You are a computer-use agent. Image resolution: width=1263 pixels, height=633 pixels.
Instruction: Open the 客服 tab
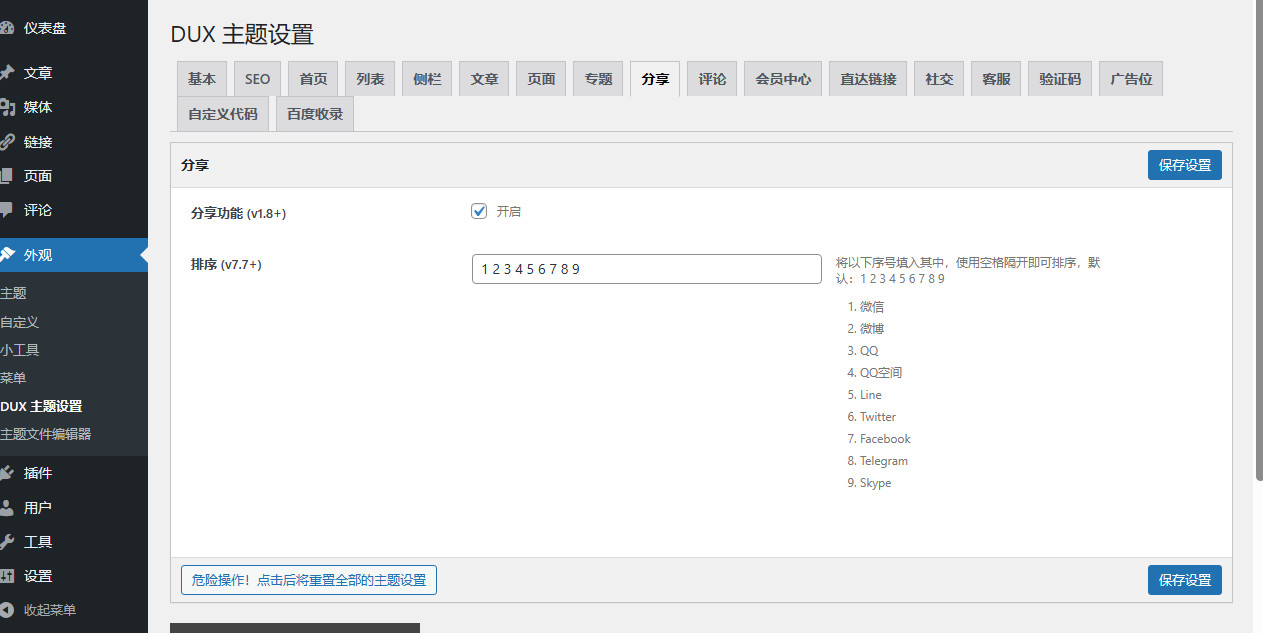click(996, 79)
